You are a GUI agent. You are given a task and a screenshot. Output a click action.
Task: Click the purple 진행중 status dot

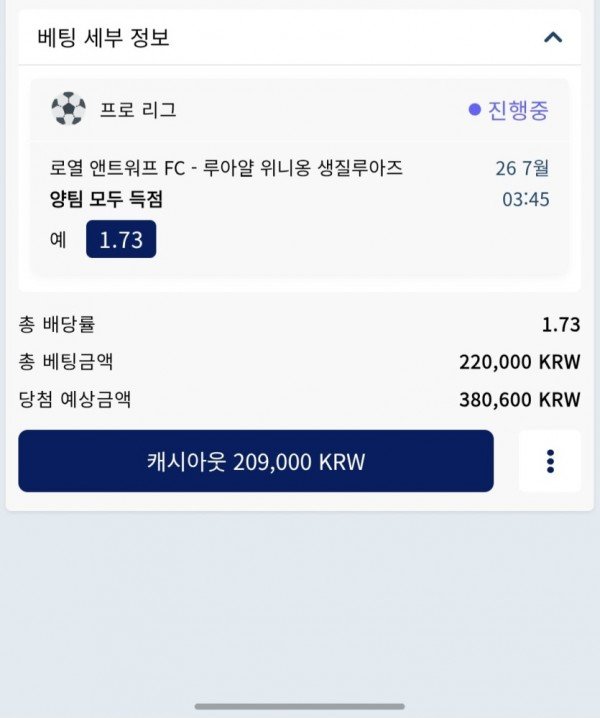coord(475,110)
